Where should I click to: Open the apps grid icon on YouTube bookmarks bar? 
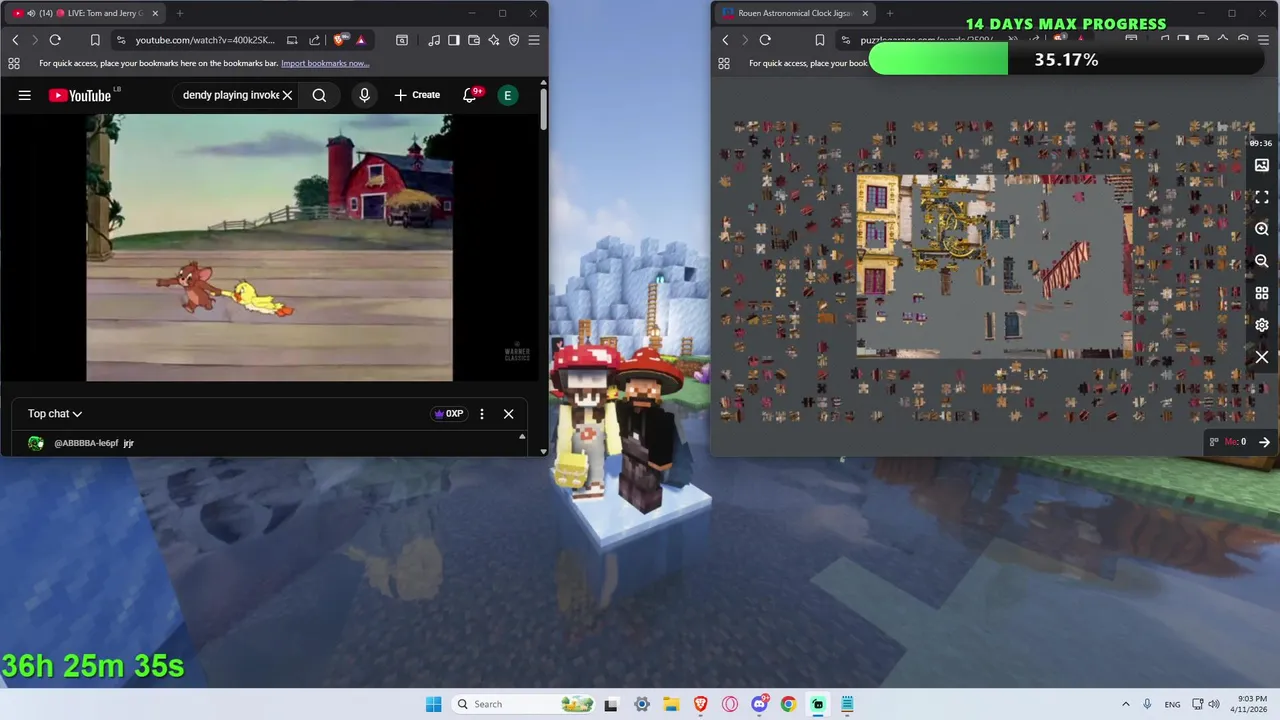[x=14, y=63]
